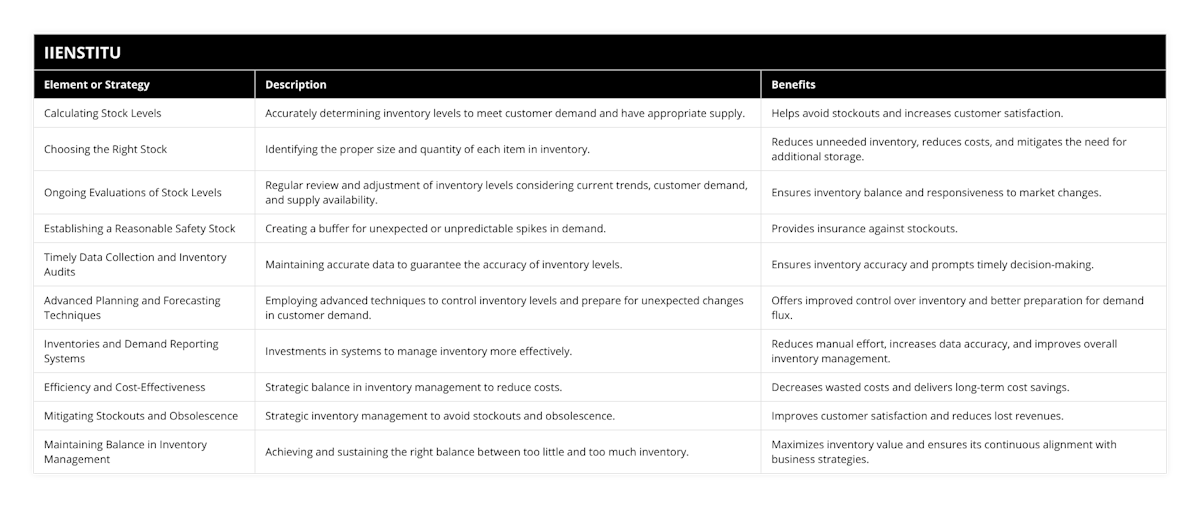Click the Choosing the Right Stock cell
This screenshot has width=1200, height=507.
[106, 149]
